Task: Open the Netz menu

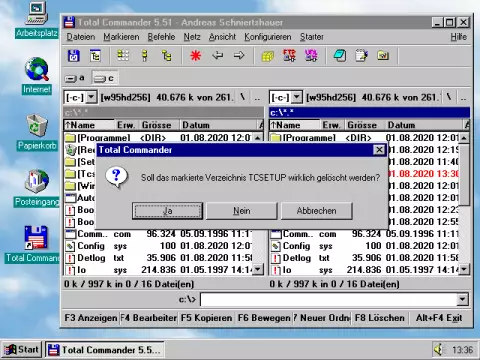Action: [192, 37]
